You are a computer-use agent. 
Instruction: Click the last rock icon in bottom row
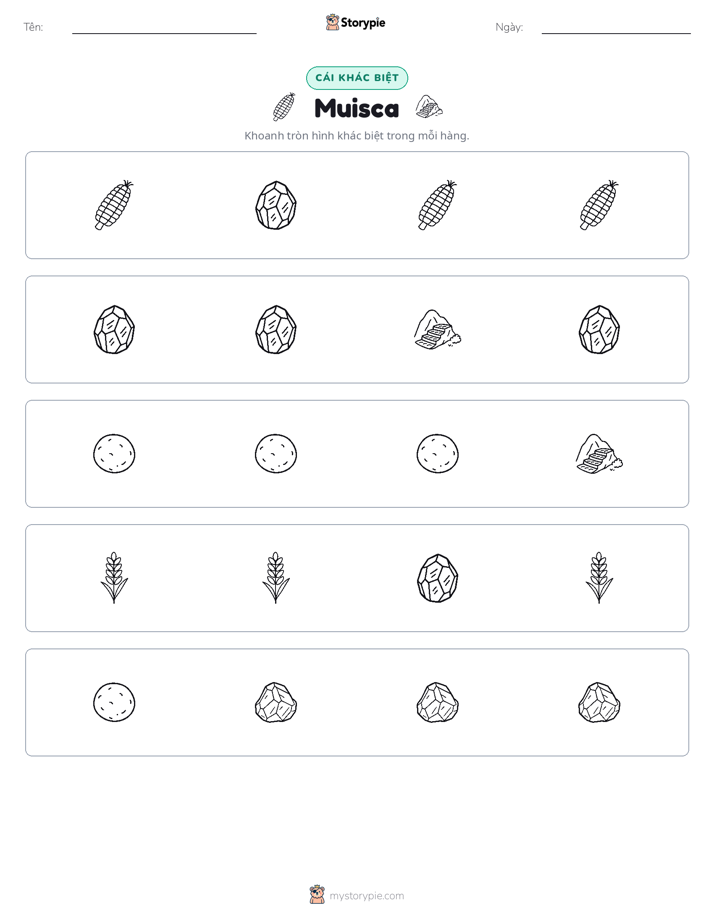click(x=599, y=702)
